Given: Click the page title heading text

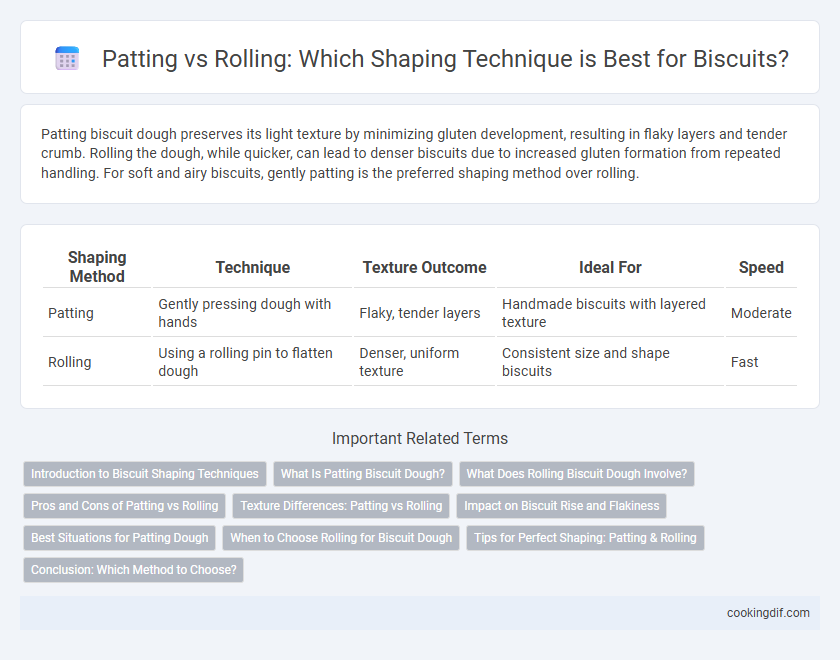Looking at the screenshot, I should (x=445, y=58).
